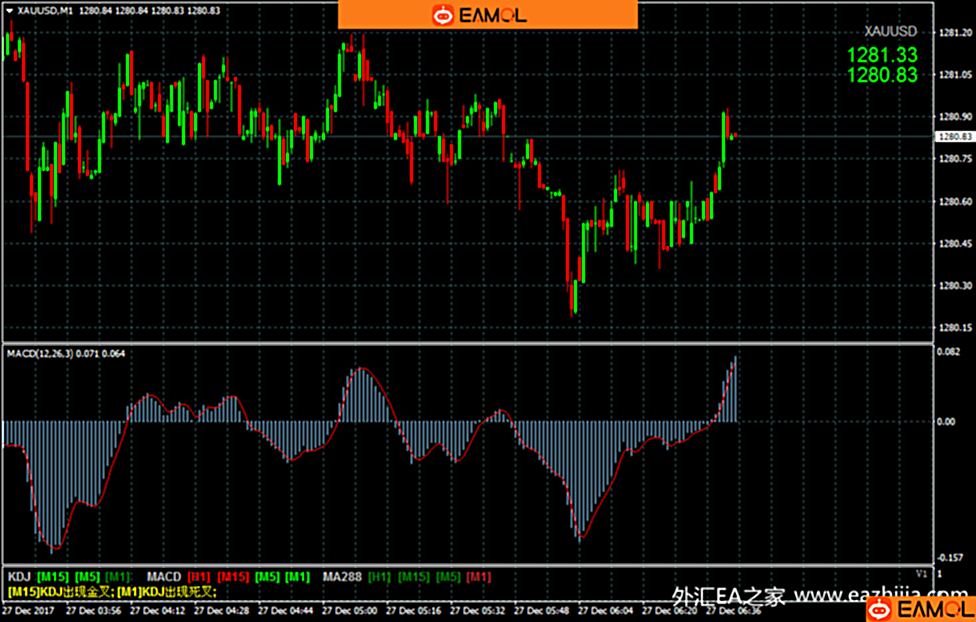Toggle the KDJ M1 signal indicator
The image size is (976, 622).
tap(118, 577)
